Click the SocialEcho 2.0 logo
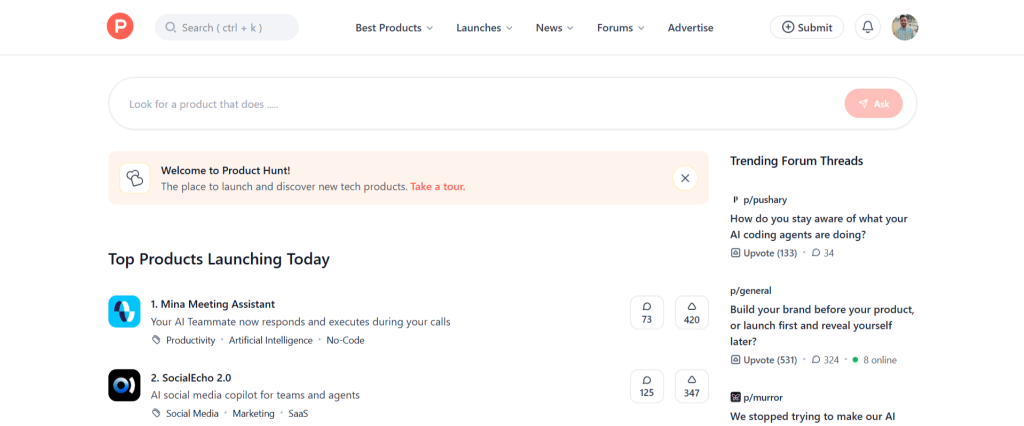1024x426 pixels. click(x=124, y=385)
